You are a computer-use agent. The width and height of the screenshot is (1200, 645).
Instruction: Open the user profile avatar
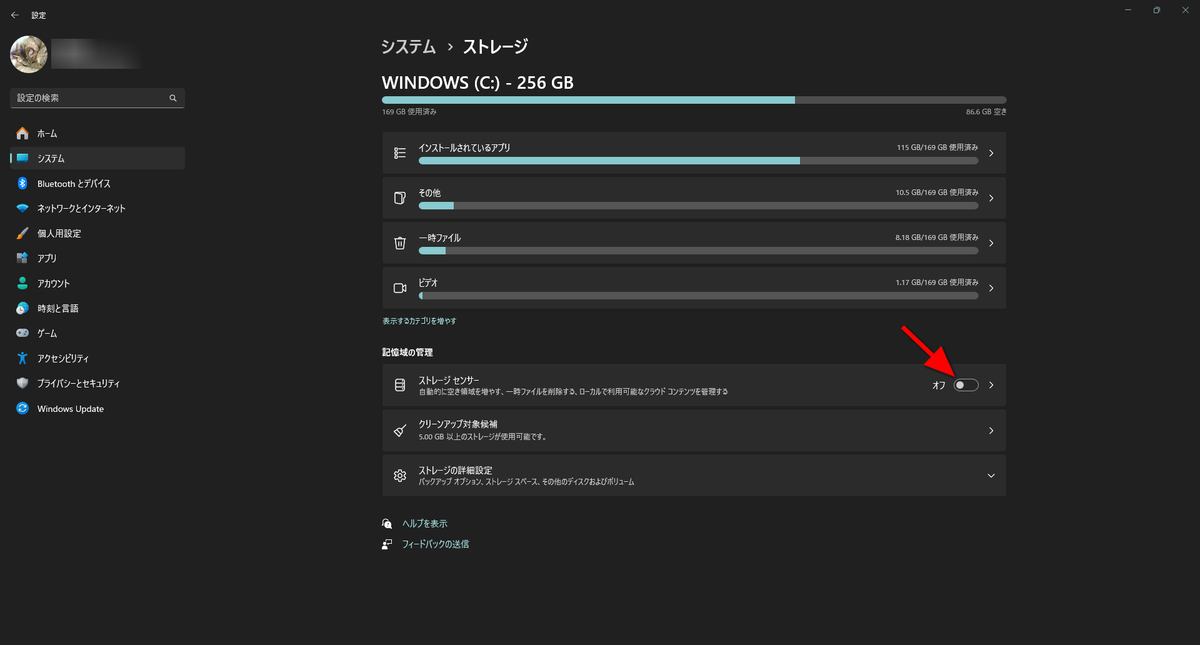click(28, 54)
